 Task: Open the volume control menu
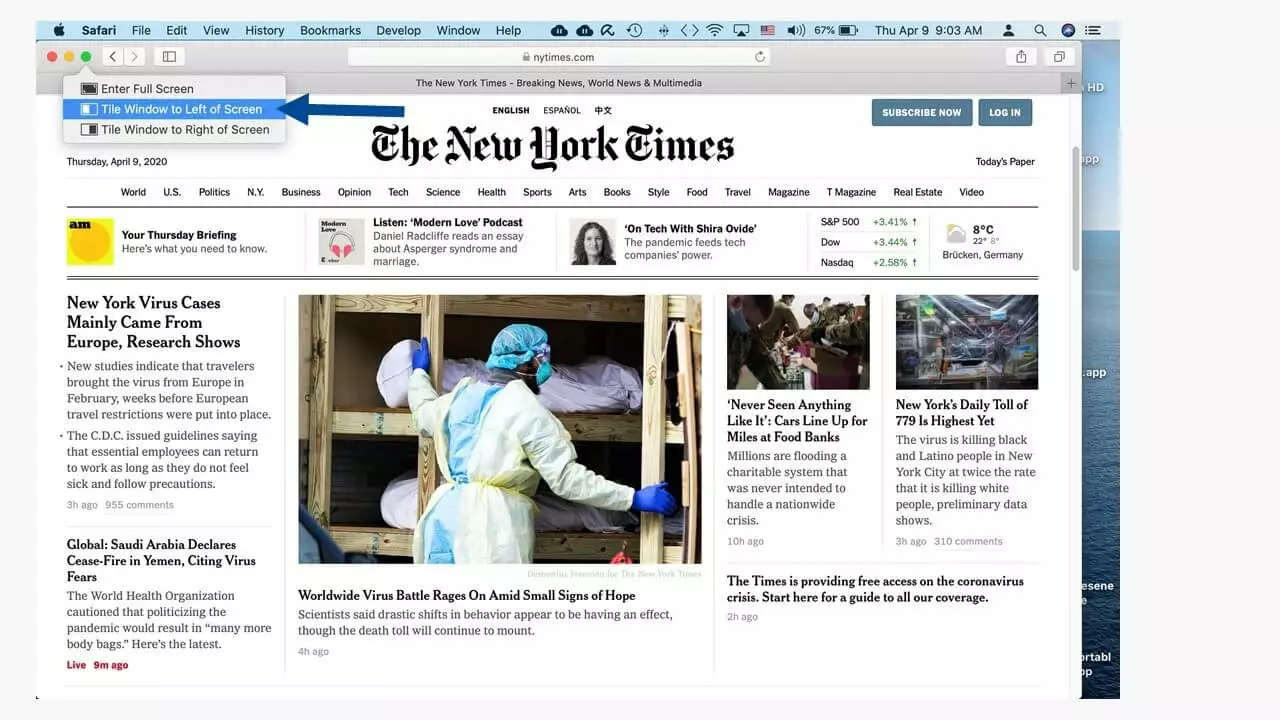point(795,30)
